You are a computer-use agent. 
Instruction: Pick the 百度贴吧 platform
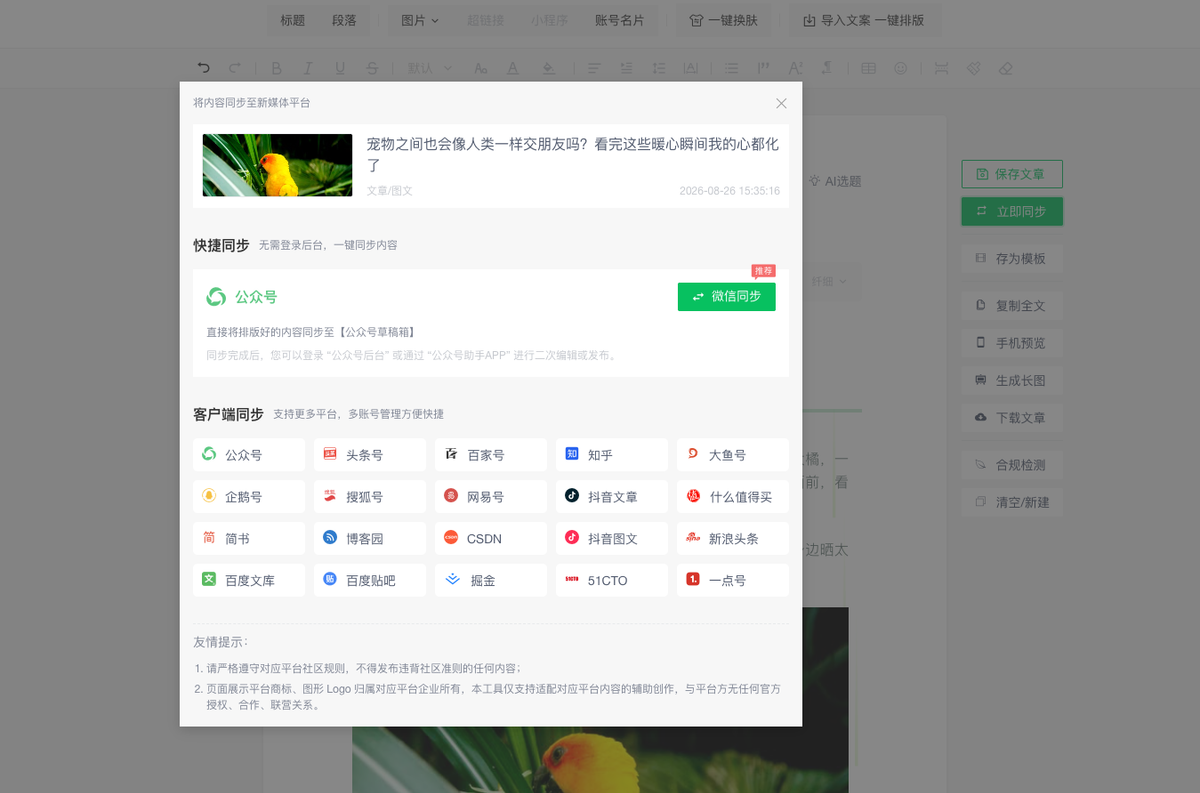click(x=370, y=581)
